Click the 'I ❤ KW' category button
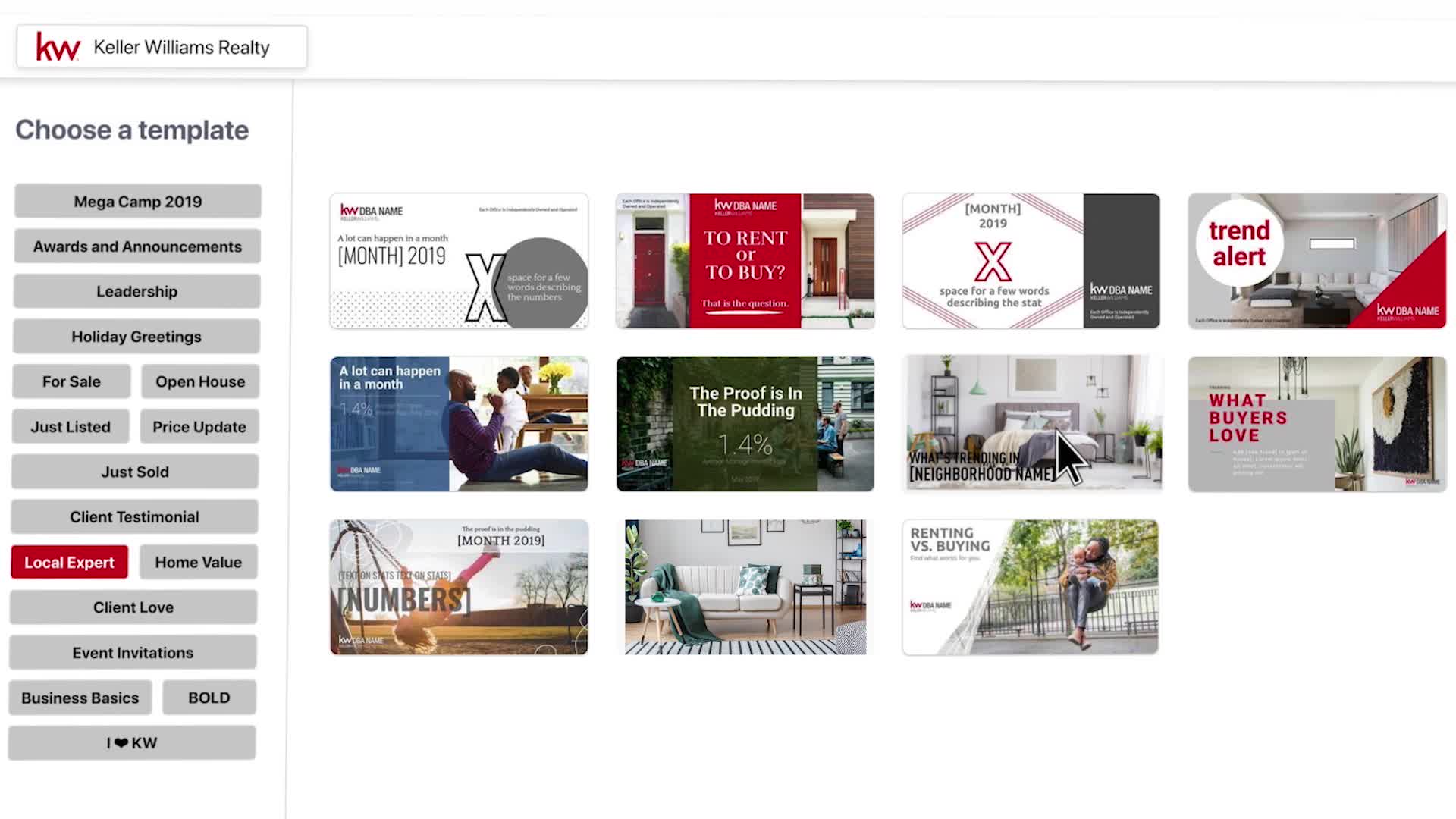1456x819 pixels. click(x=132, y=742)
